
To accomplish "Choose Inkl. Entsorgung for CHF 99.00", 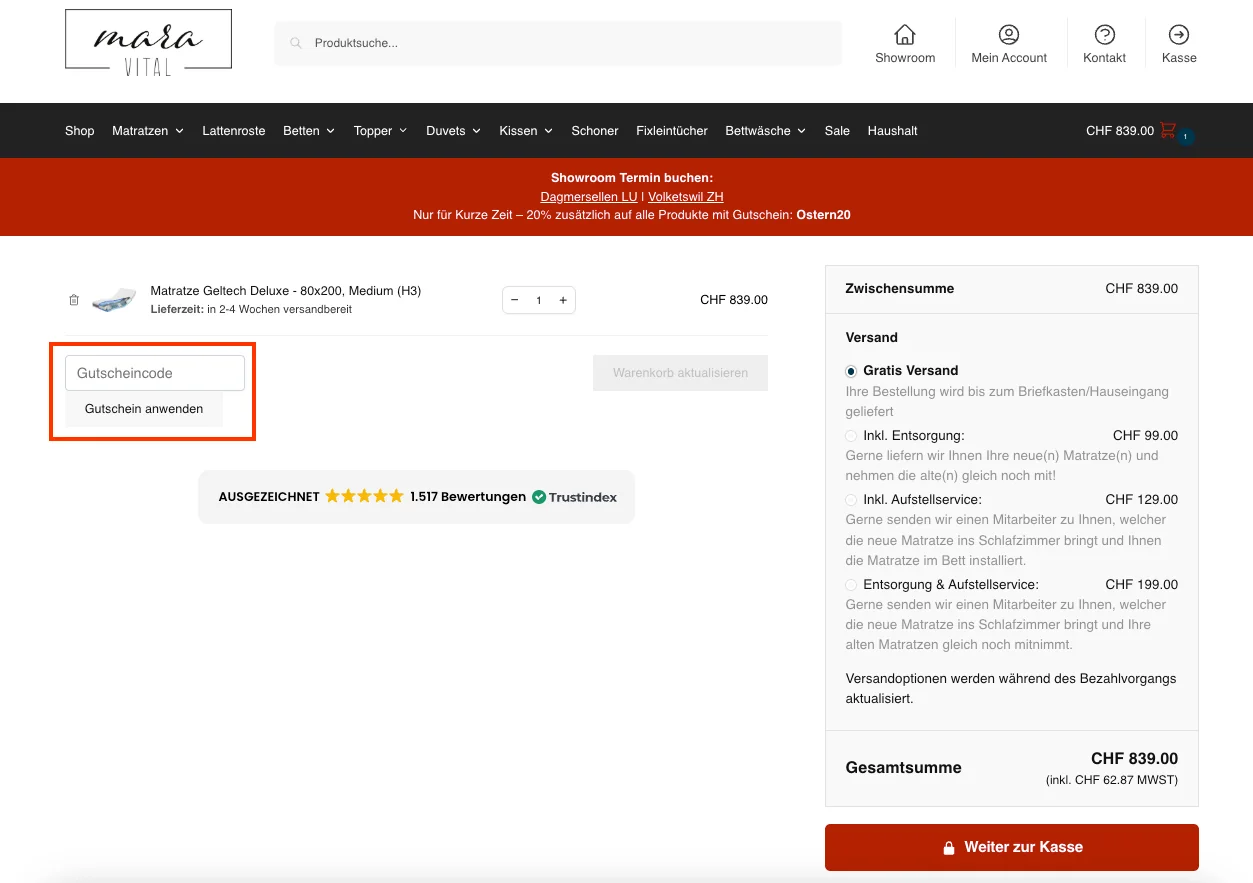I will (850, 435).
